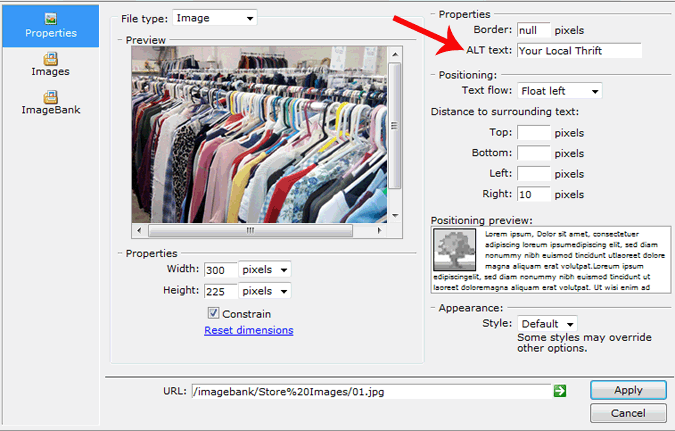The image size is (675, 431).
Task: Click the 'Positioning preview:' label
Action: [481, 220]
